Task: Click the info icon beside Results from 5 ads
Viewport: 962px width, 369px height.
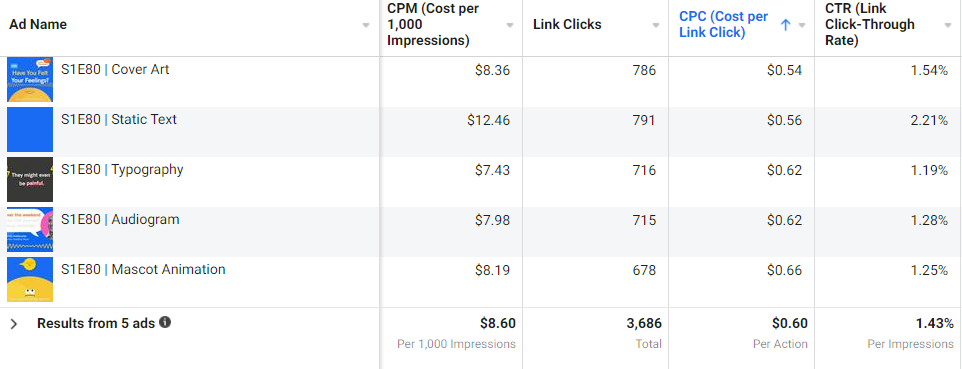Action: click(165, 322)
